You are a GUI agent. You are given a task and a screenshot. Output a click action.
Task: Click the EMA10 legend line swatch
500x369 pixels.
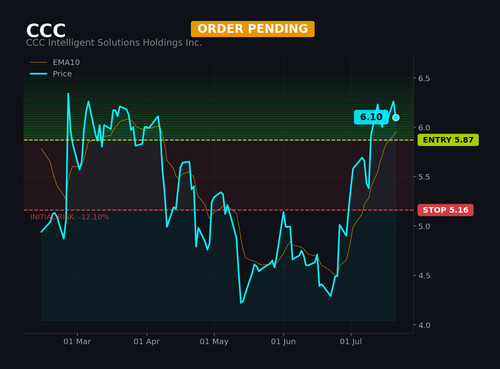(x=39, y=62)
